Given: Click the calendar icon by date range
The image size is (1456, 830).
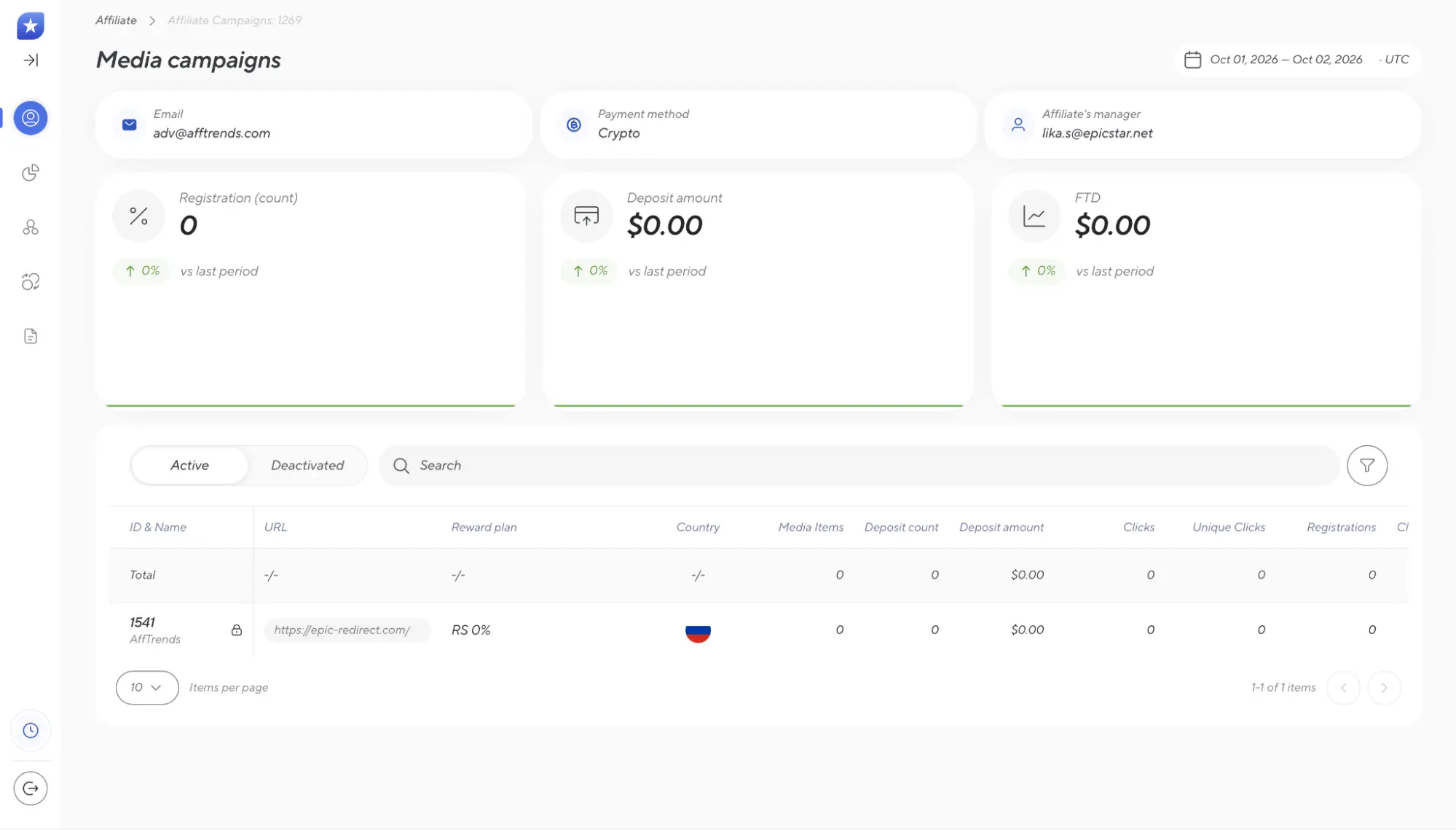Looking at the screenshot, I should tap(1192, 59).
